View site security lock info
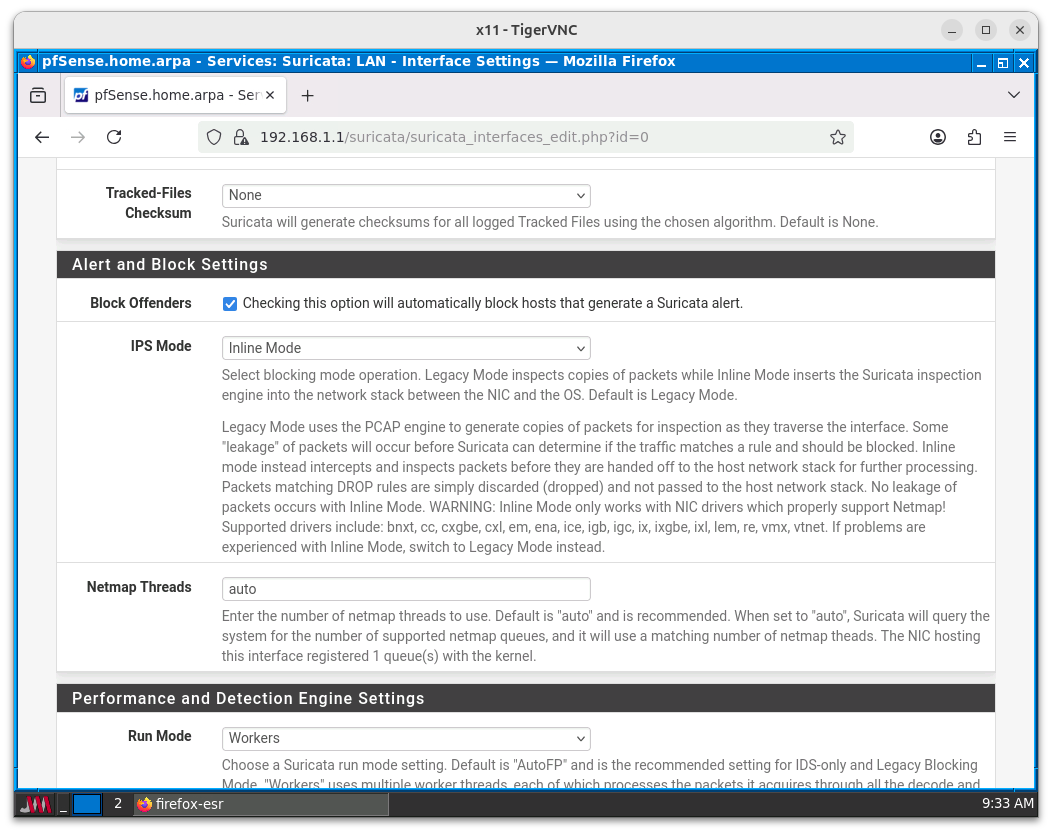Screen dimensions: 1052x834 240,138
